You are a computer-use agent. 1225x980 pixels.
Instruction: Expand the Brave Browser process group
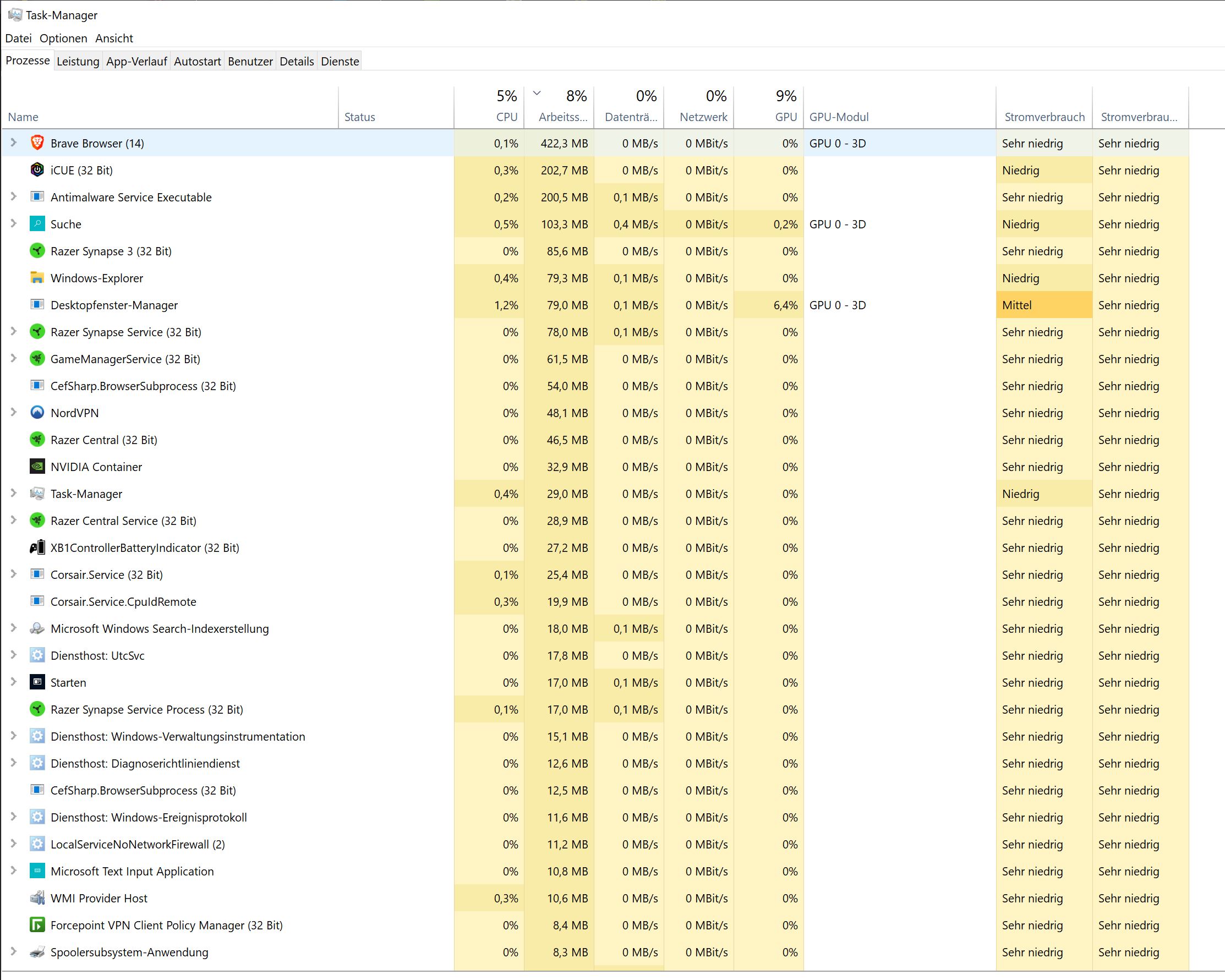click(14, 143)
